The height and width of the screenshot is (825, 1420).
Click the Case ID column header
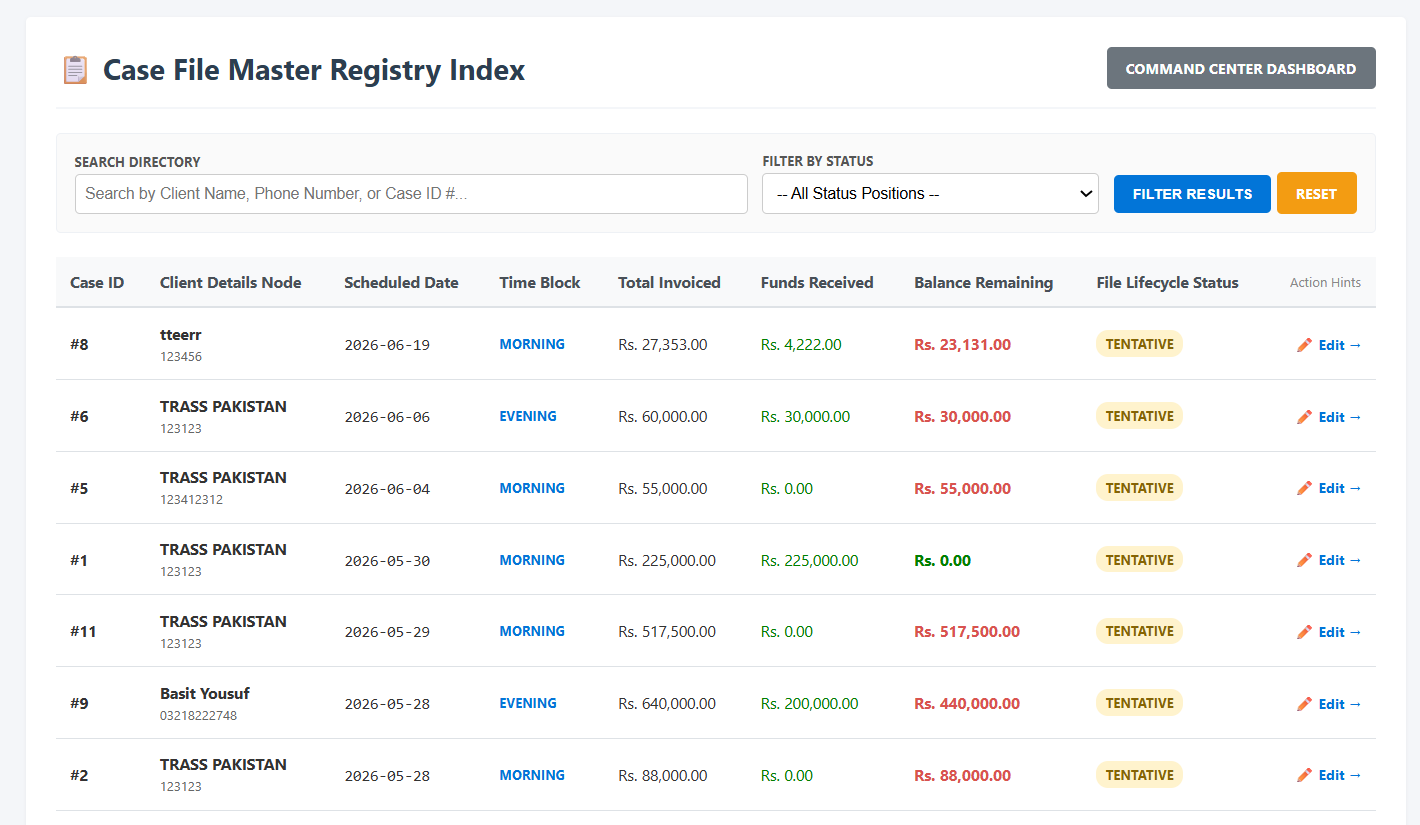[x=97, y=283]
